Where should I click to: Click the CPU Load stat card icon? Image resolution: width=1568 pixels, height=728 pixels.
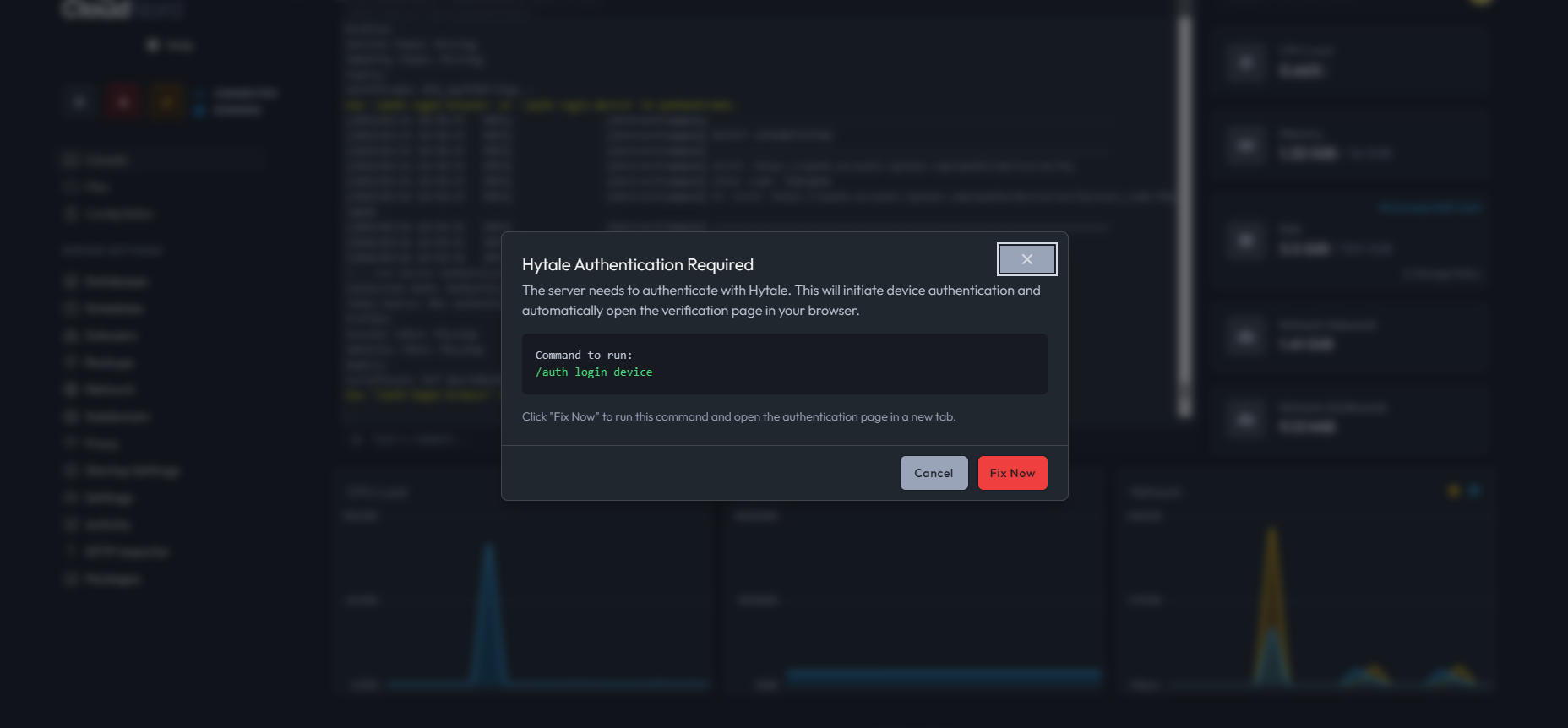coord(1246,62)
